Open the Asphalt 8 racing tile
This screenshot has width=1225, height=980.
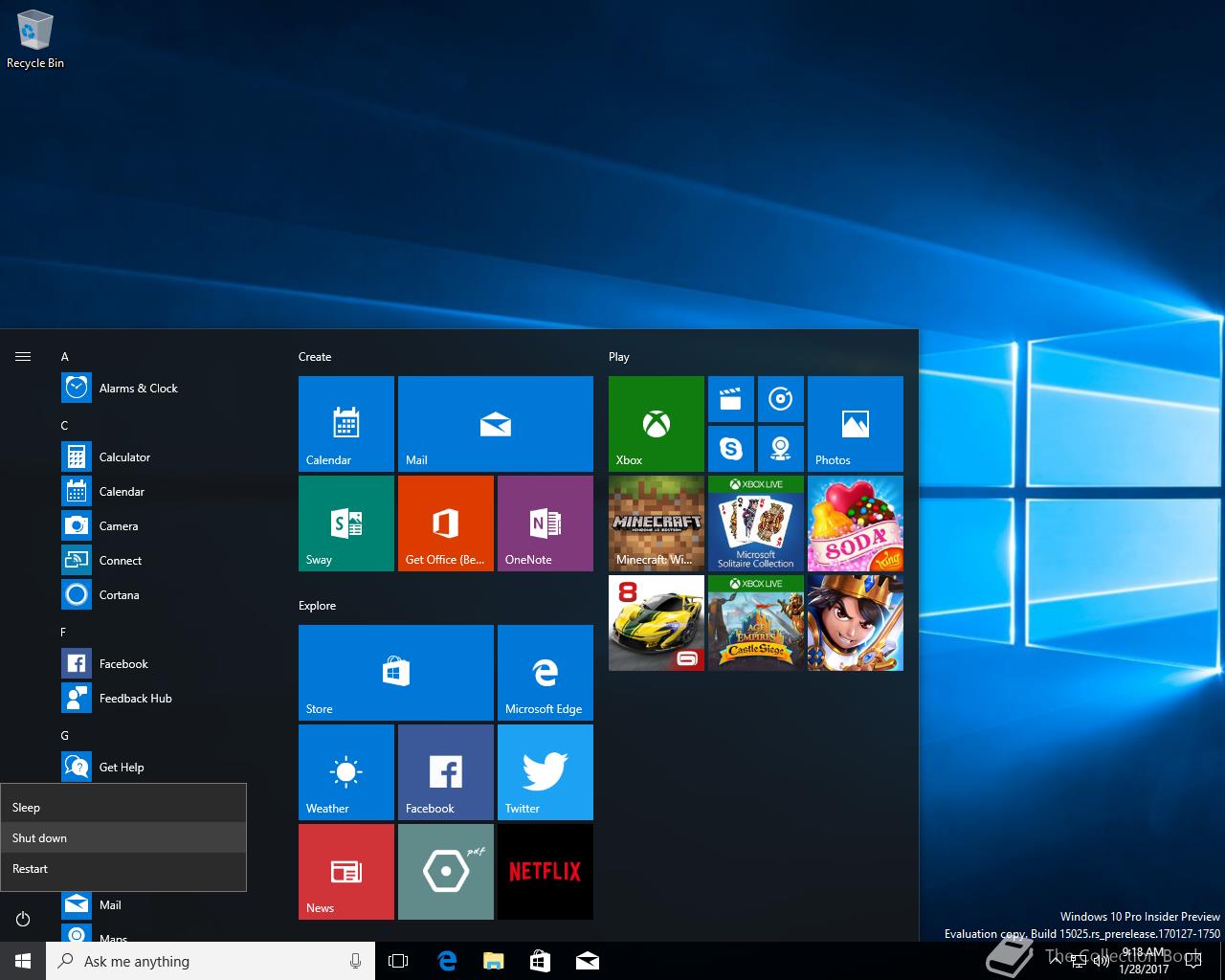(657, 623)
